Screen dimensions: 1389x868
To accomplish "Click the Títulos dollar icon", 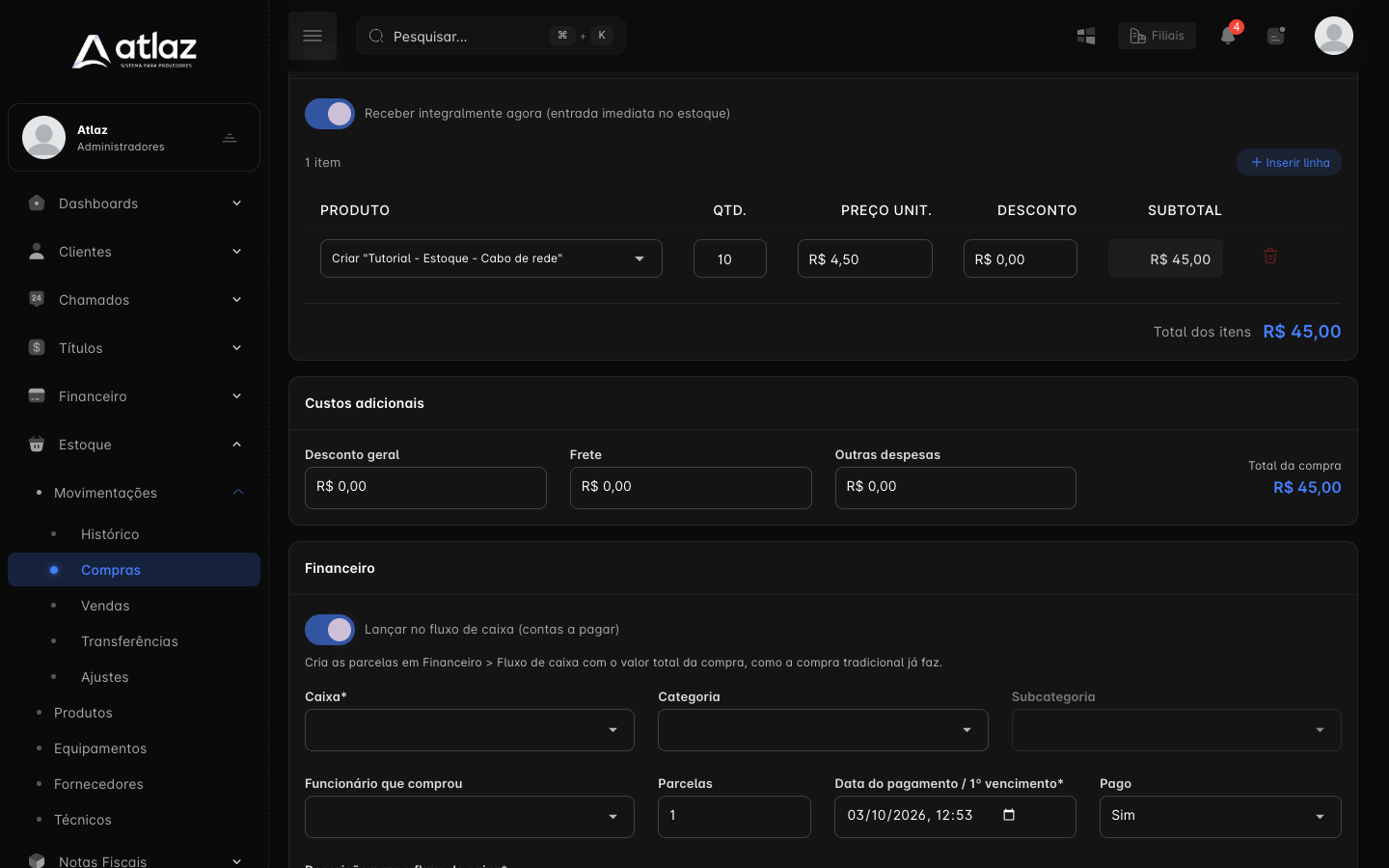I will pyautogui.click(x=37, y=347).
